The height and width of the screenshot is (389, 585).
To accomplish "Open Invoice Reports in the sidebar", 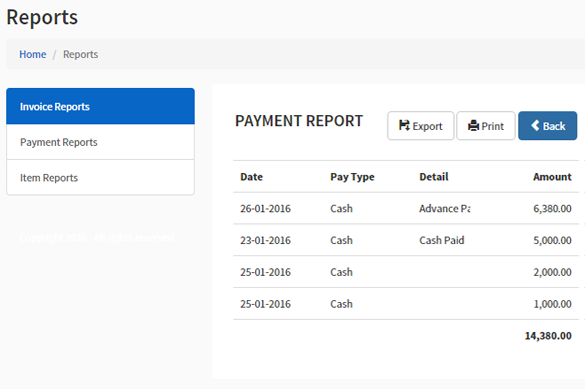I will [100, 106].
